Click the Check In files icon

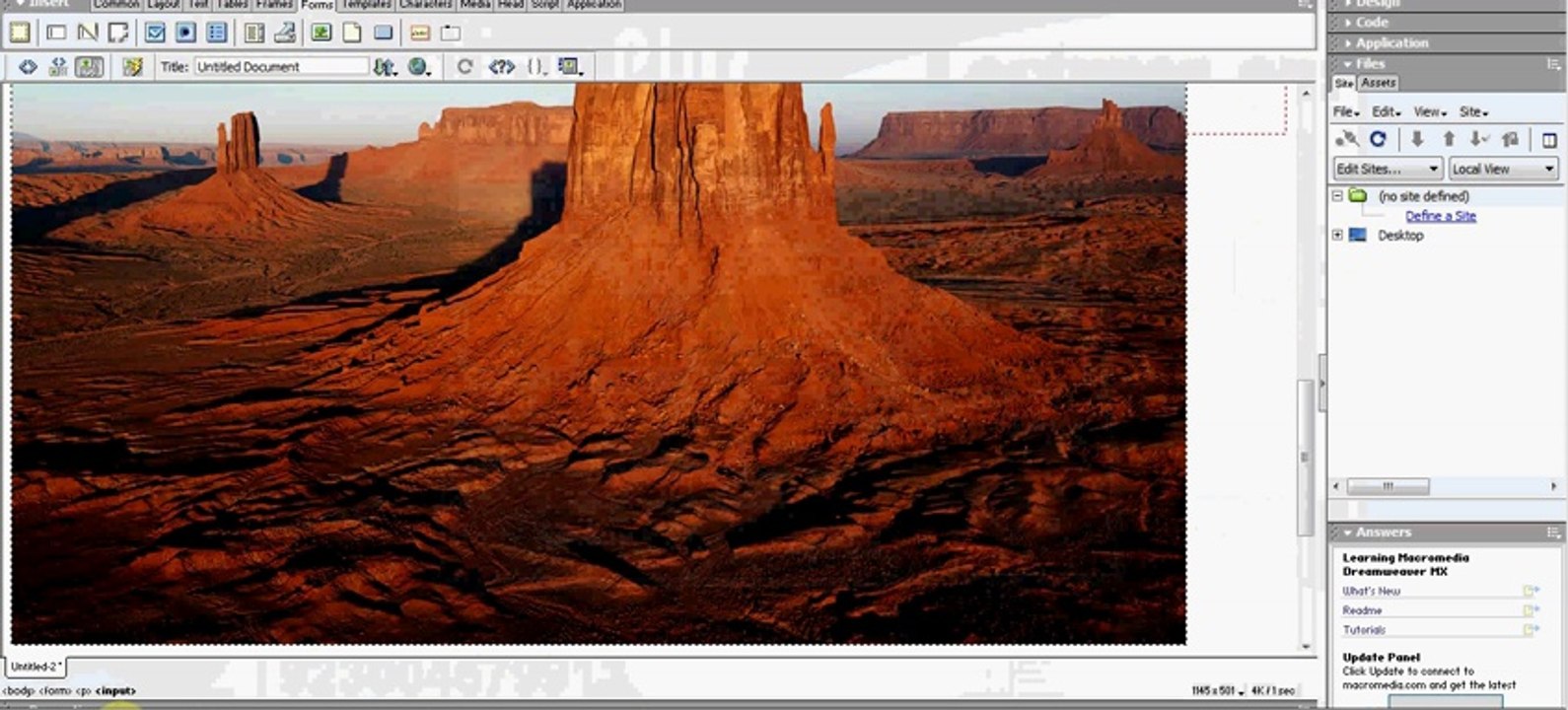tap(1510, 140)
